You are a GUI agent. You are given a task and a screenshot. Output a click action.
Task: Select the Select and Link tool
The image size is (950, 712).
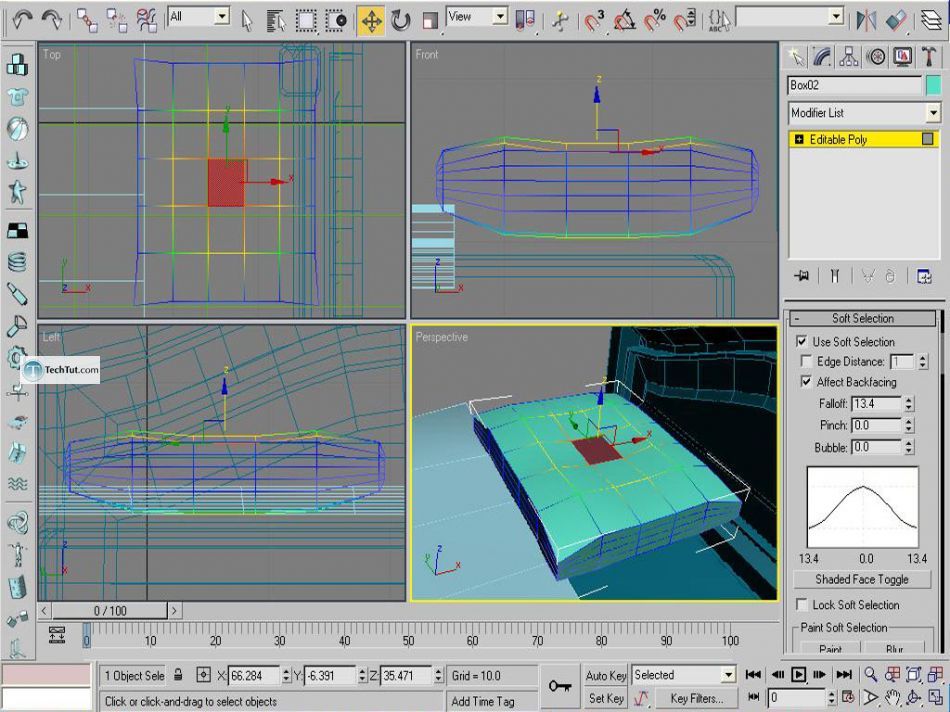point(87,21)
